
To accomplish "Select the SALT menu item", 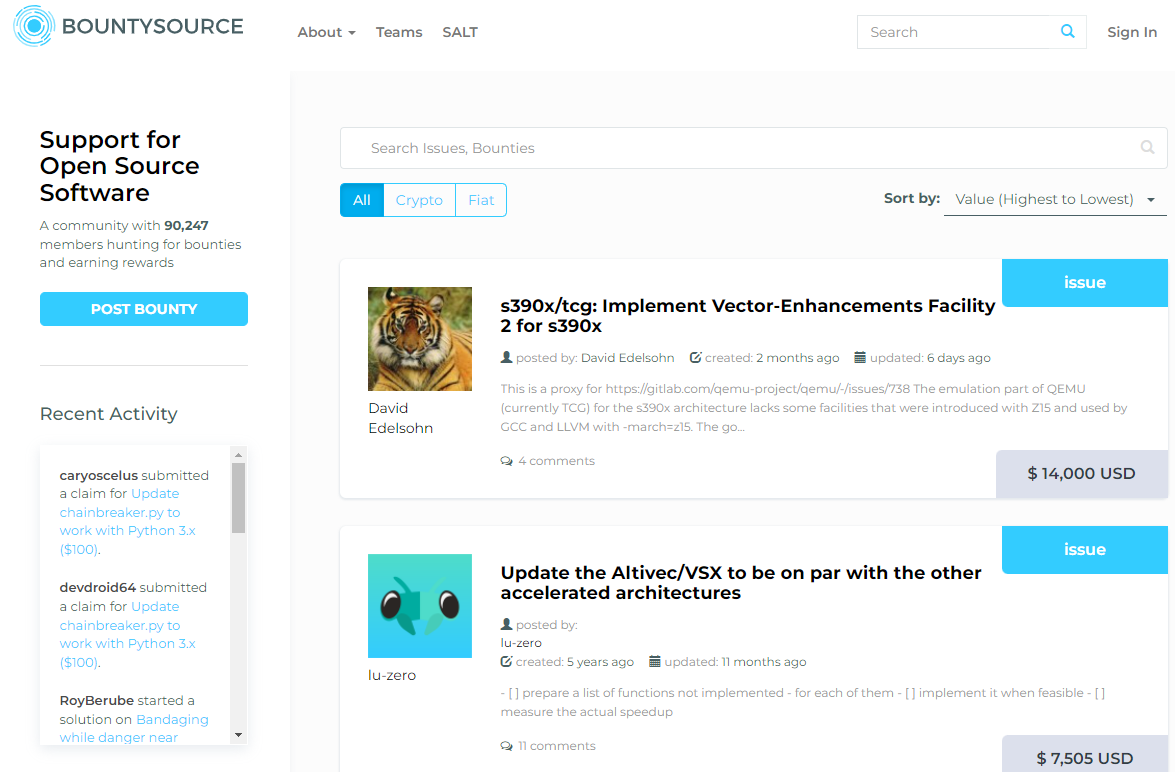I will pos(460,32).
